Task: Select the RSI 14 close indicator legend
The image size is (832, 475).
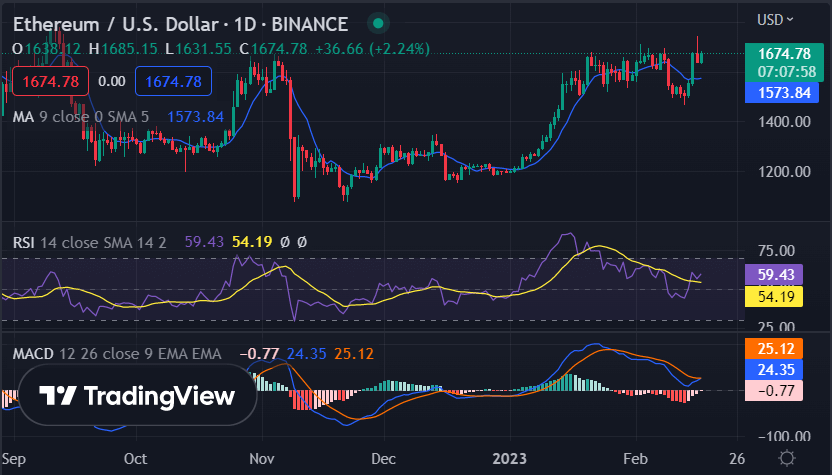Action: tap(94, 242)
